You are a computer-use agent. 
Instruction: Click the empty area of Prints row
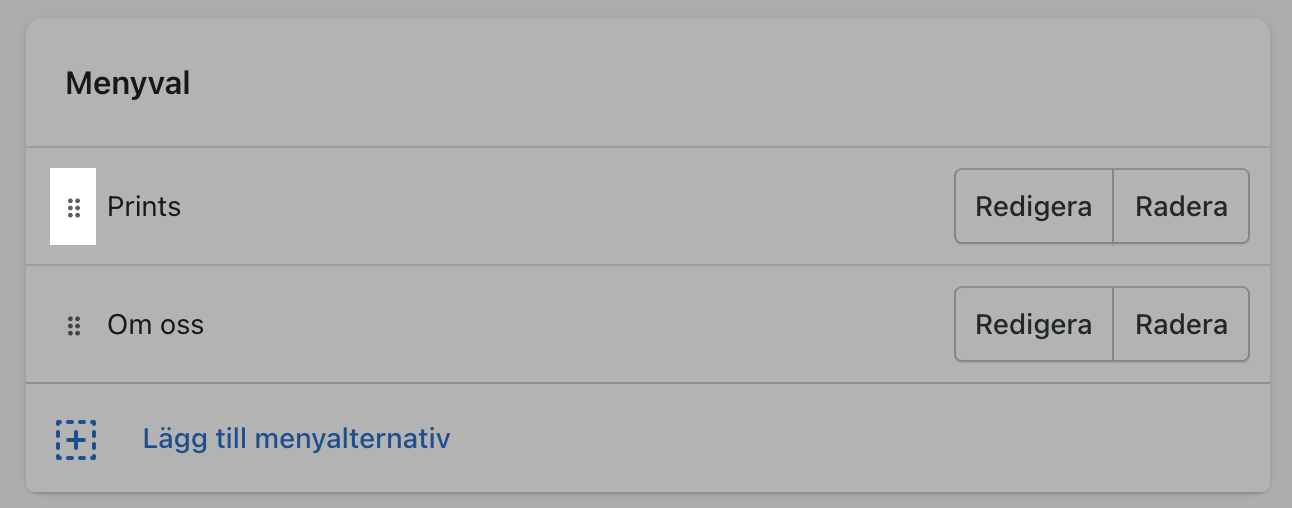[x=560, y=207]
